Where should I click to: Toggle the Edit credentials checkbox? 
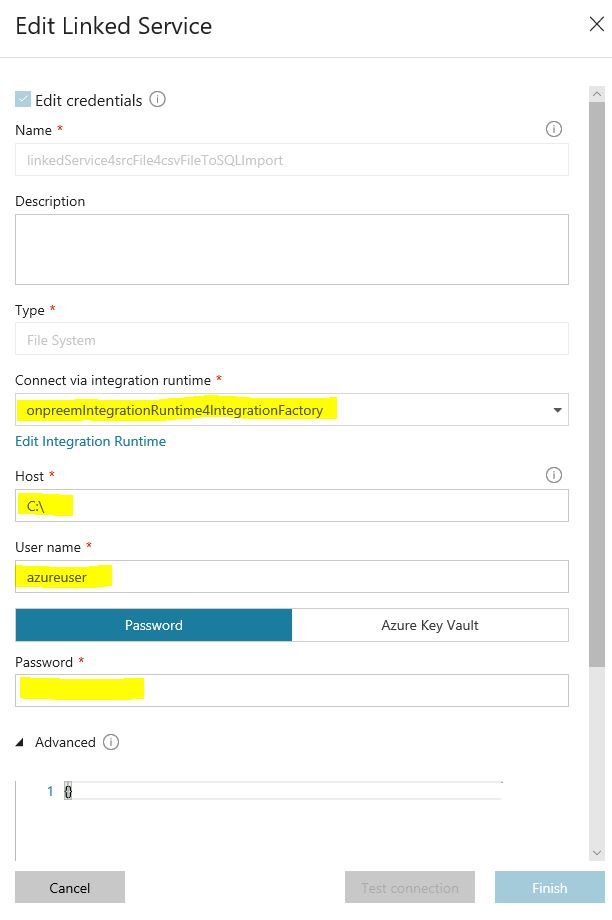coord(23,99)
